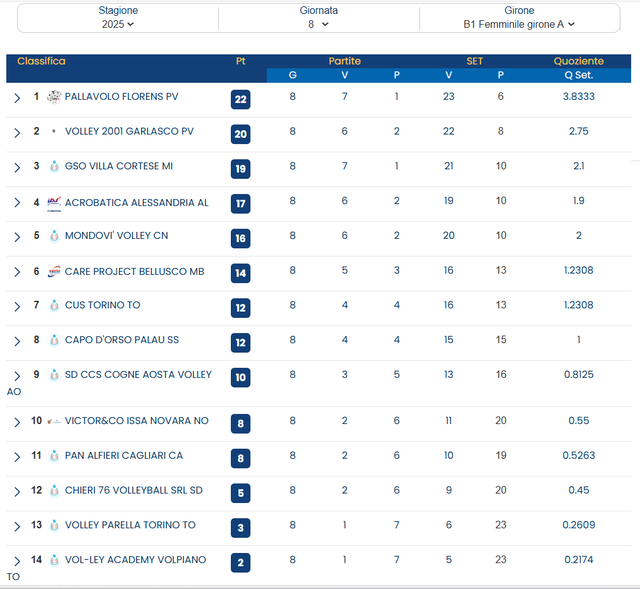Screen dimensions: 640x589
Task: Click the 22 points badge
Action: pos(240,99)
